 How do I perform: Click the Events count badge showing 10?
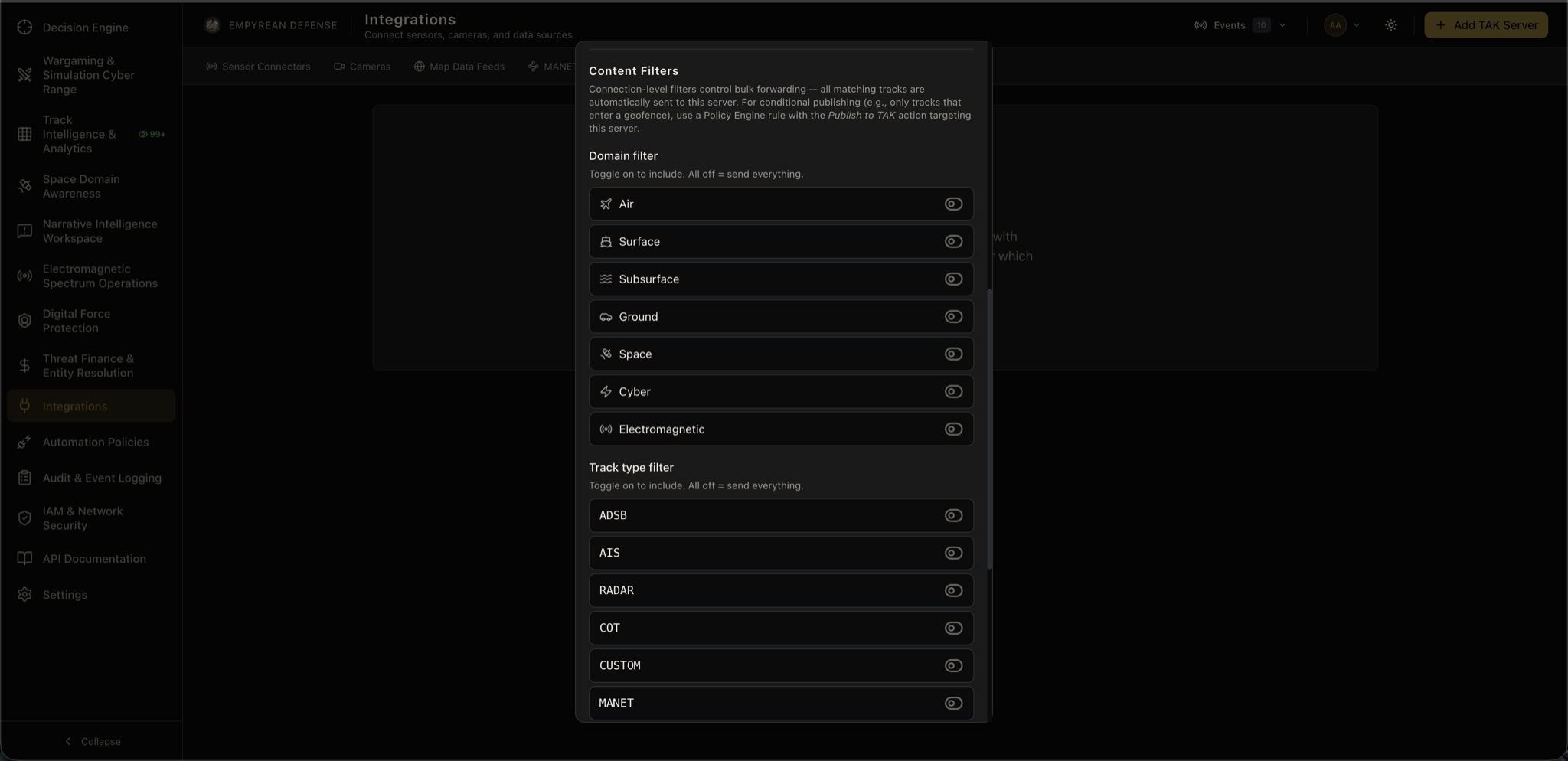tap(1261, 25)
